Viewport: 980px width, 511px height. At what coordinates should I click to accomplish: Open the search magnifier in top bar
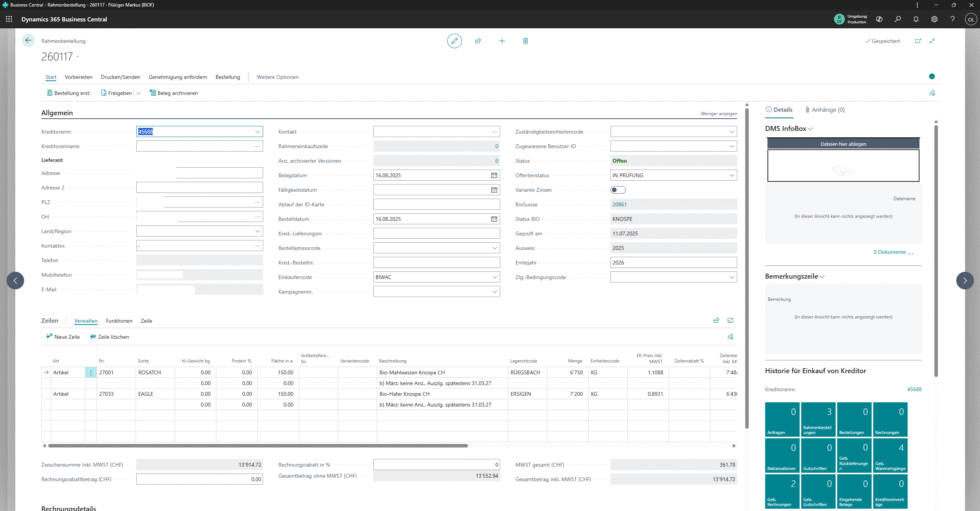pyautogui.click(x=899, y=19)
